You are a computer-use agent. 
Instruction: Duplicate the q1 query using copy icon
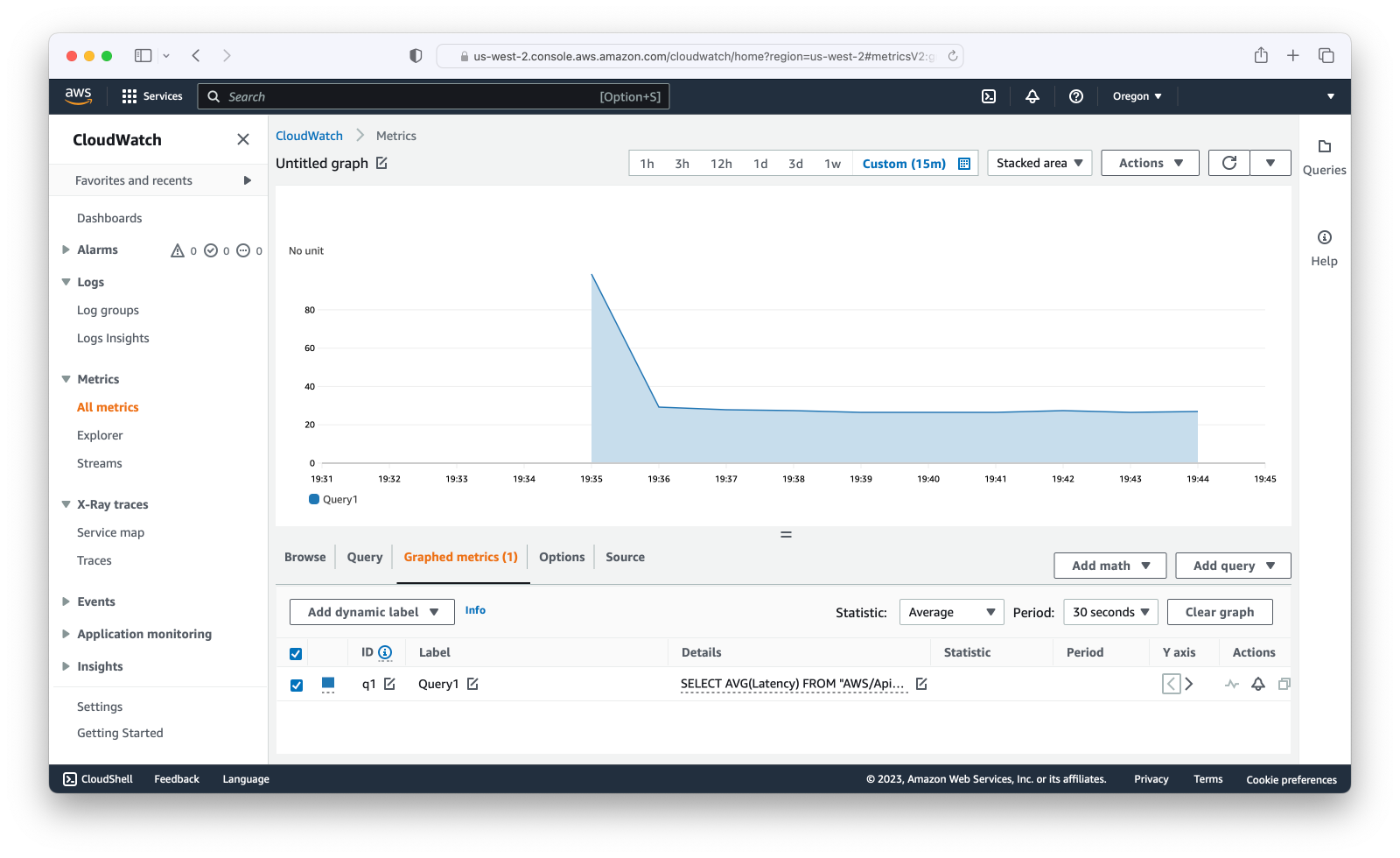click(x=1284, y=684)
